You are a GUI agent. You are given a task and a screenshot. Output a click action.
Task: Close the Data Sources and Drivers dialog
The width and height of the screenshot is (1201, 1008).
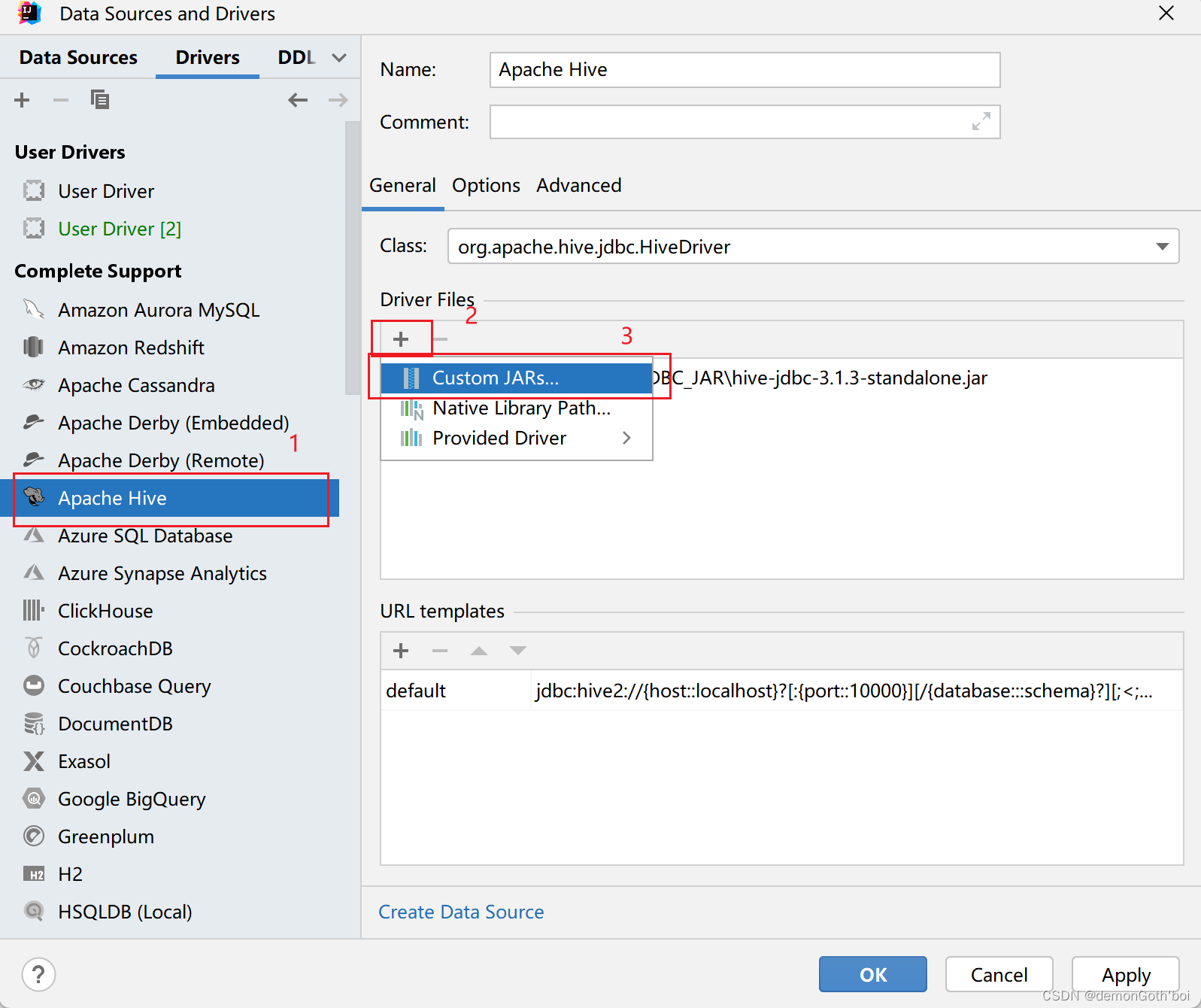click(x=1166, y=14)
